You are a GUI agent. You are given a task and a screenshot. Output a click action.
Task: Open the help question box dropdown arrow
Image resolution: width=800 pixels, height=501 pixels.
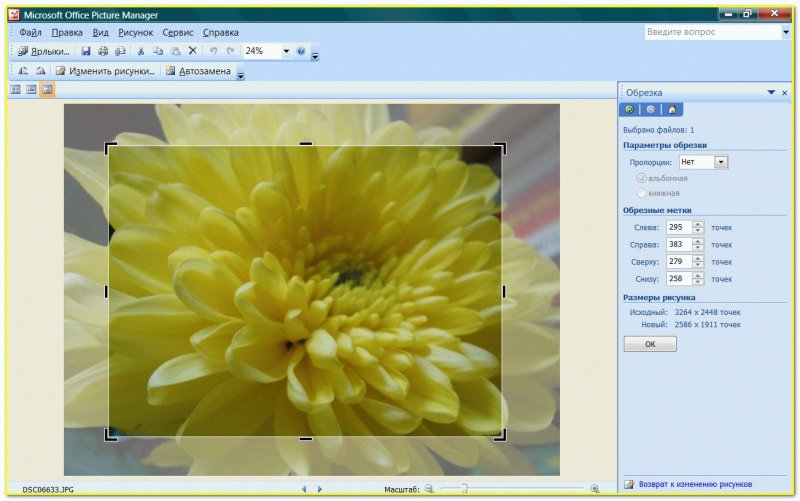786,32
